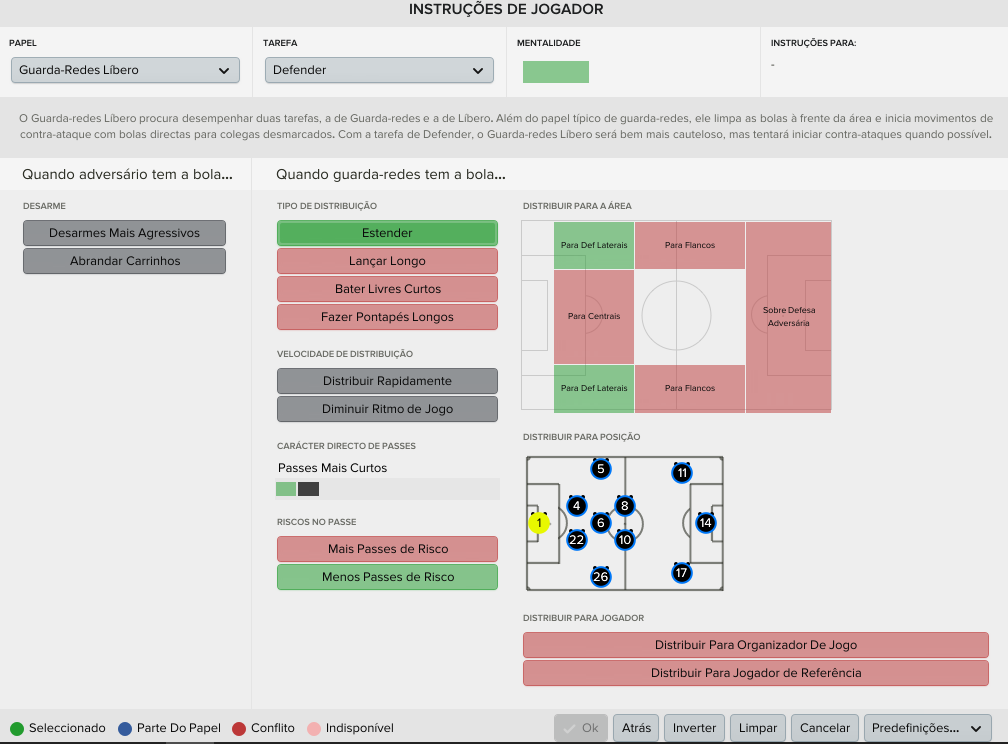Click the Limpar button
This screenshot has height=744, width=1008.
[x=757, y=728]
